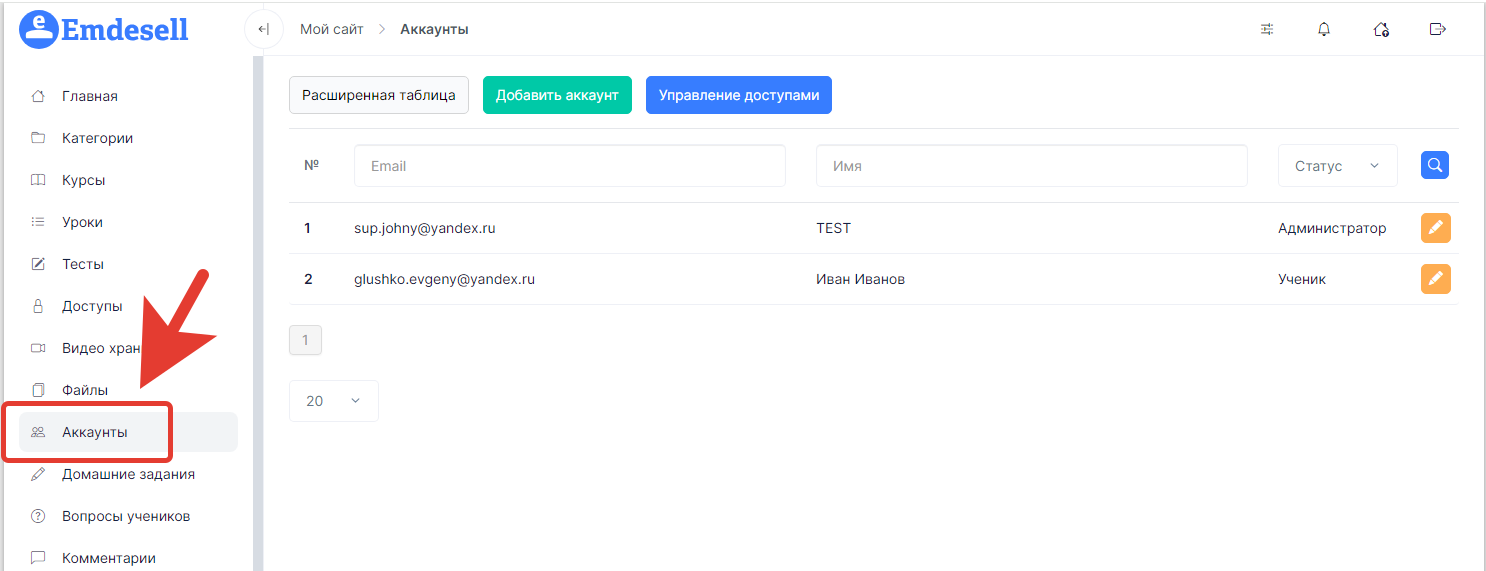Open Домашние задания section
1486x571 pixels.
(x=128, y=474)
